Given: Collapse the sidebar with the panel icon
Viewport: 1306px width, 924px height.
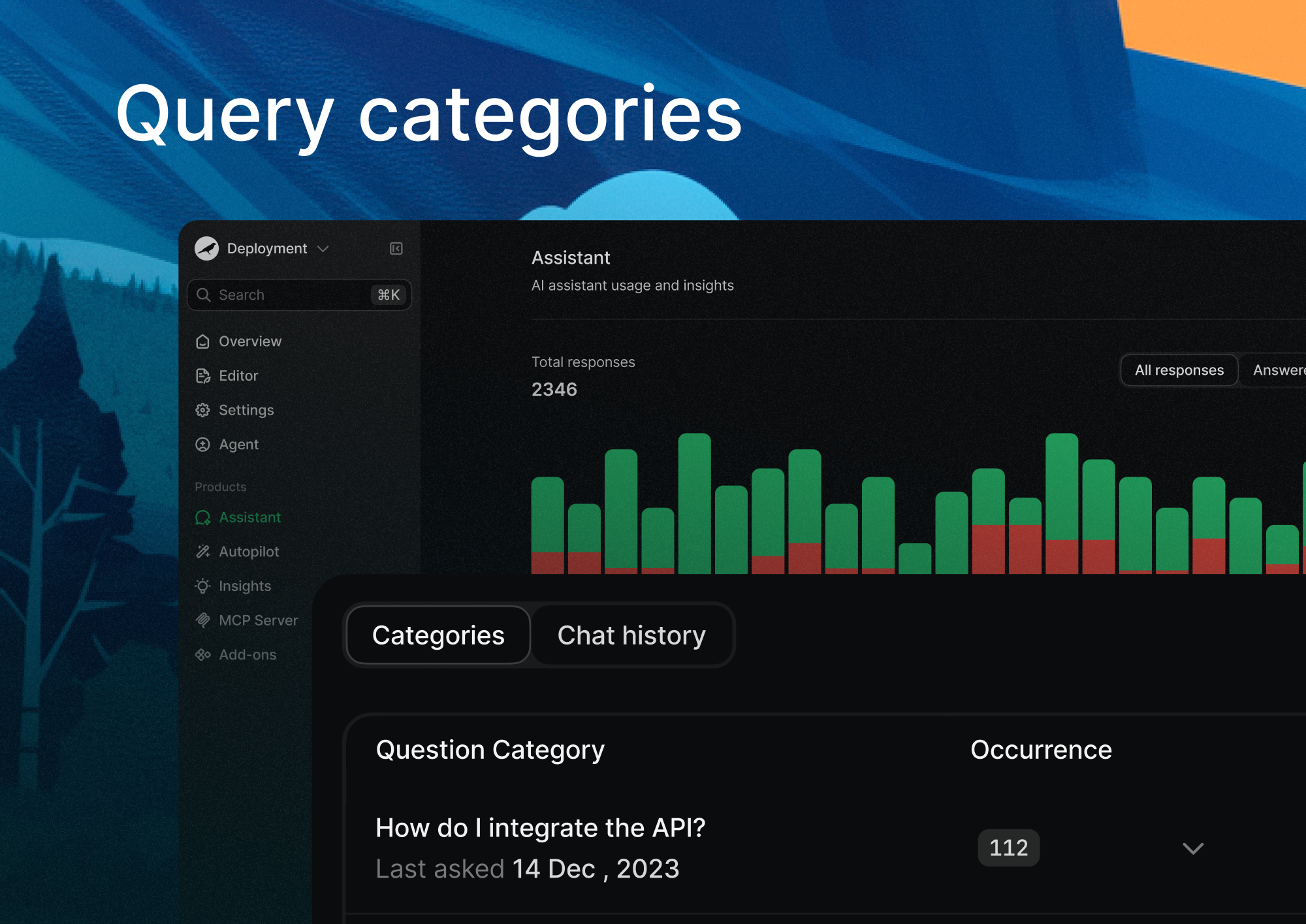Looking at the screenshot, I should [x=396, y=249].
